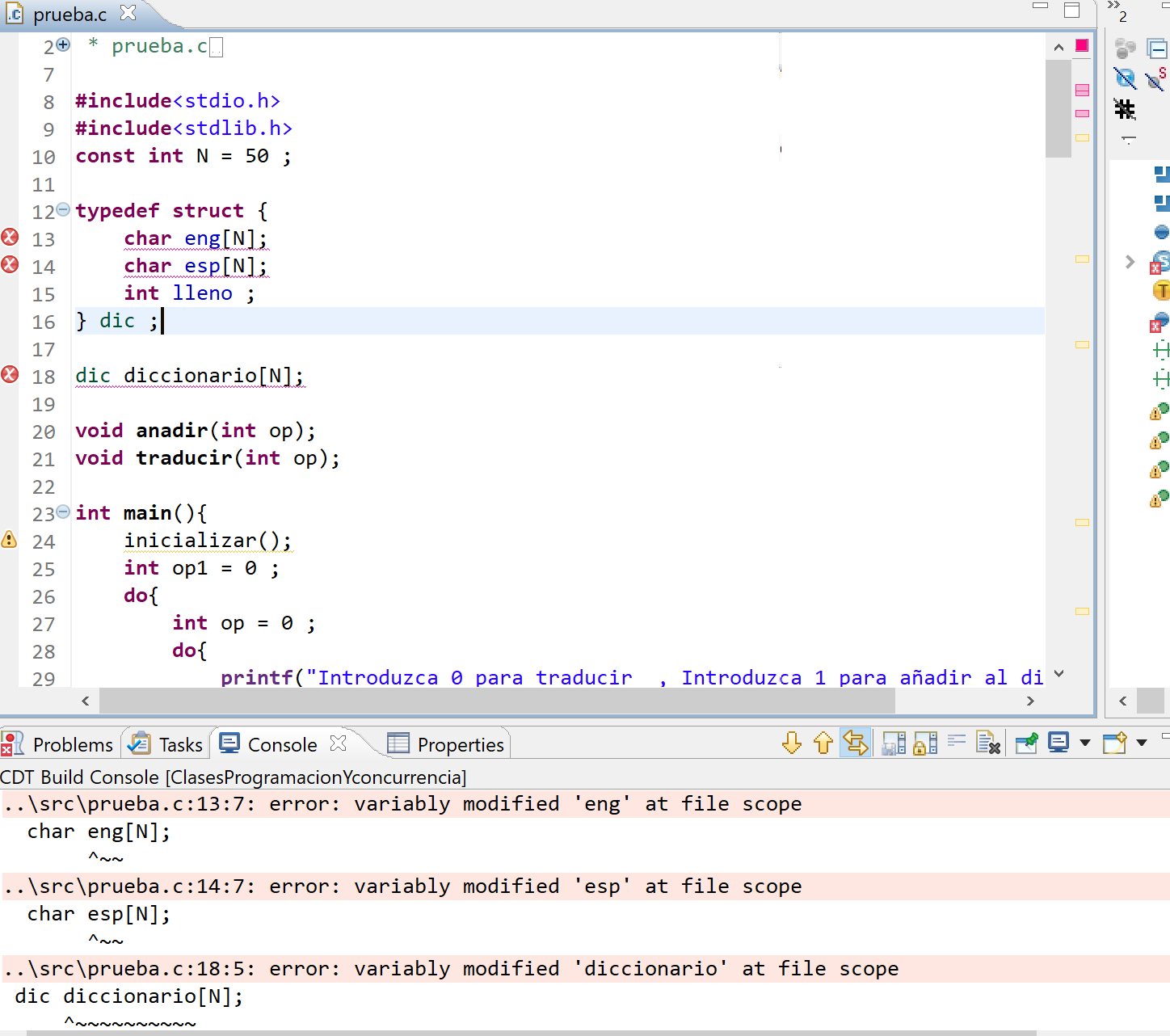Viewport: 1170px width, 1036px height.
Task: Click the display selected console icon
Action: click(1058, 743)
